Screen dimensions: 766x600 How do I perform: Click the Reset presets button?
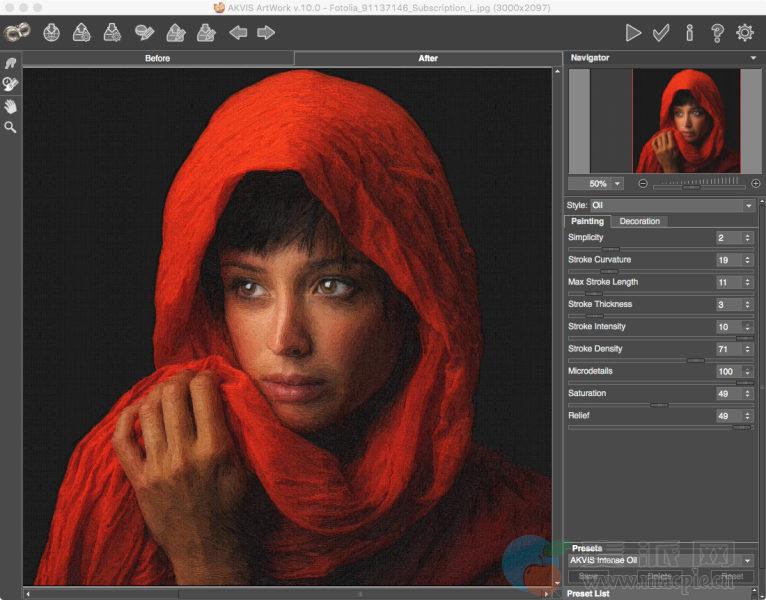(731, 577)
